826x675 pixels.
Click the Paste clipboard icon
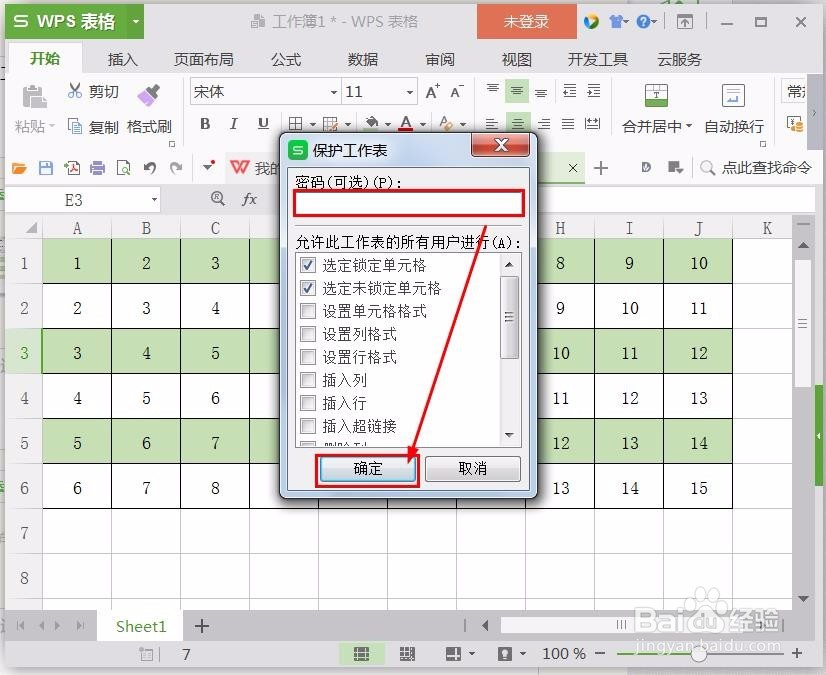tap(35, 97)
